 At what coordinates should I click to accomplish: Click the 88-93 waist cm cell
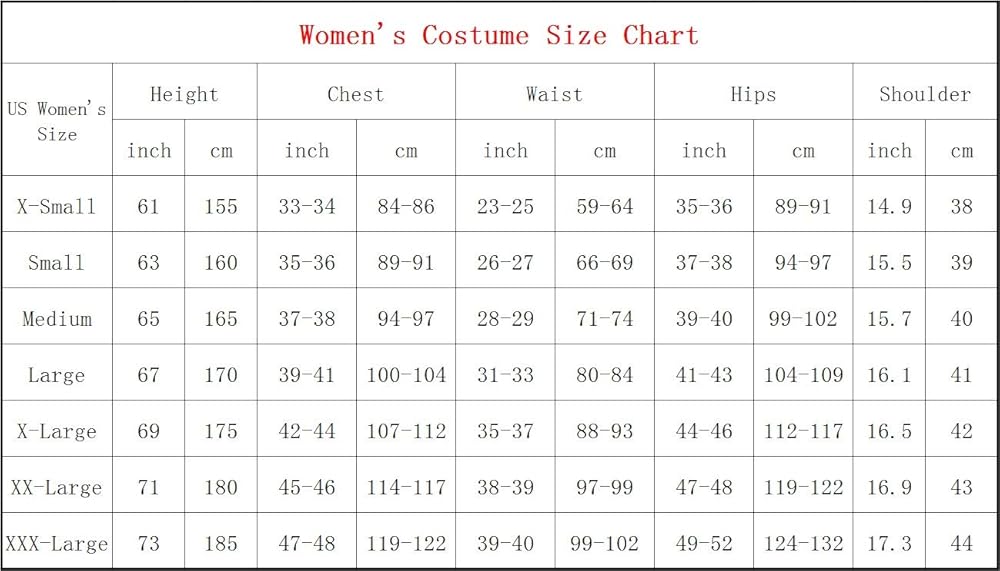(605, 432)
